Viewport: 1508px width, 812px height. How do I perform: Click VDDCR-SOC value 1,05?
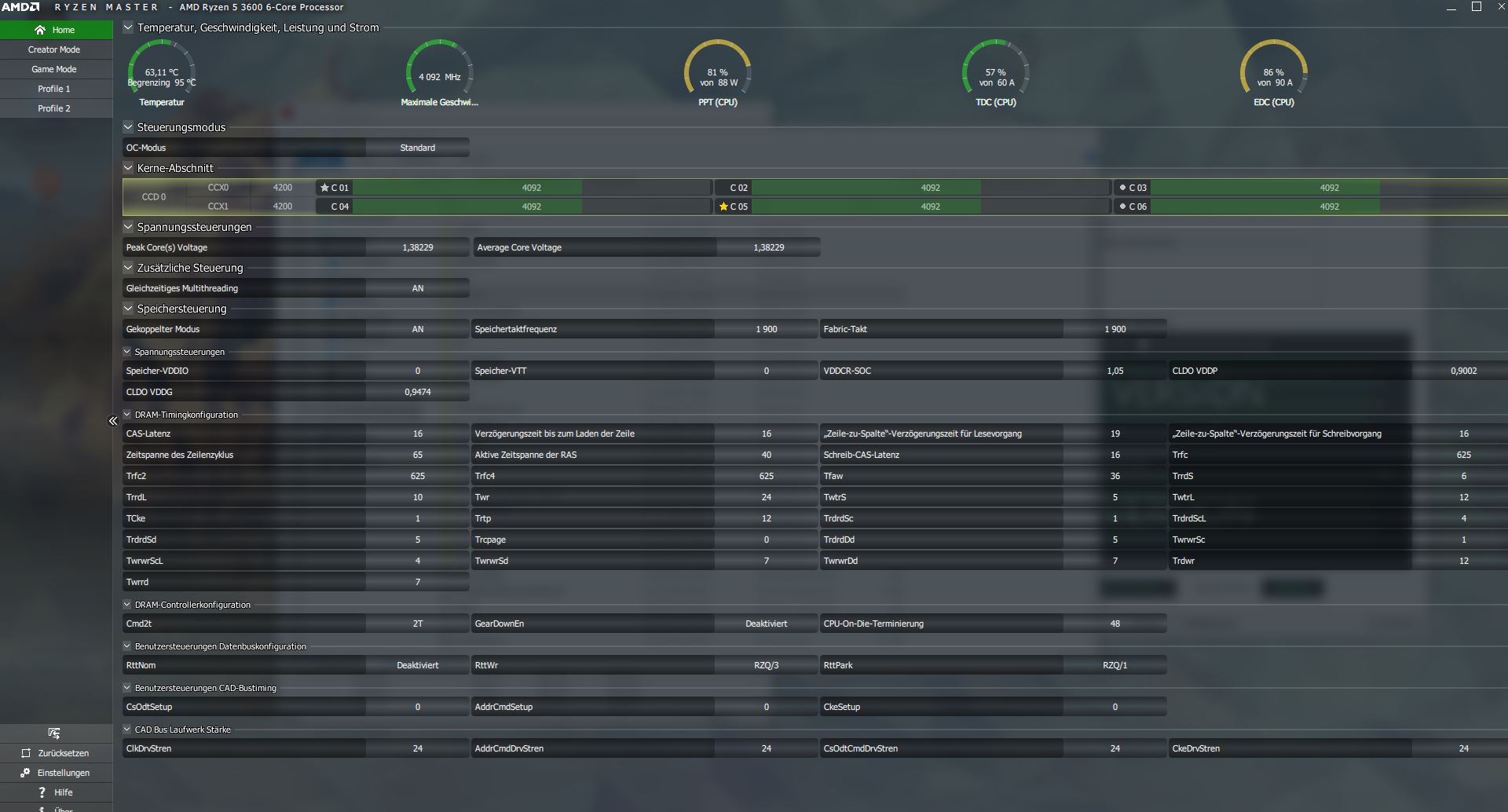click(x=1115, y=371)
